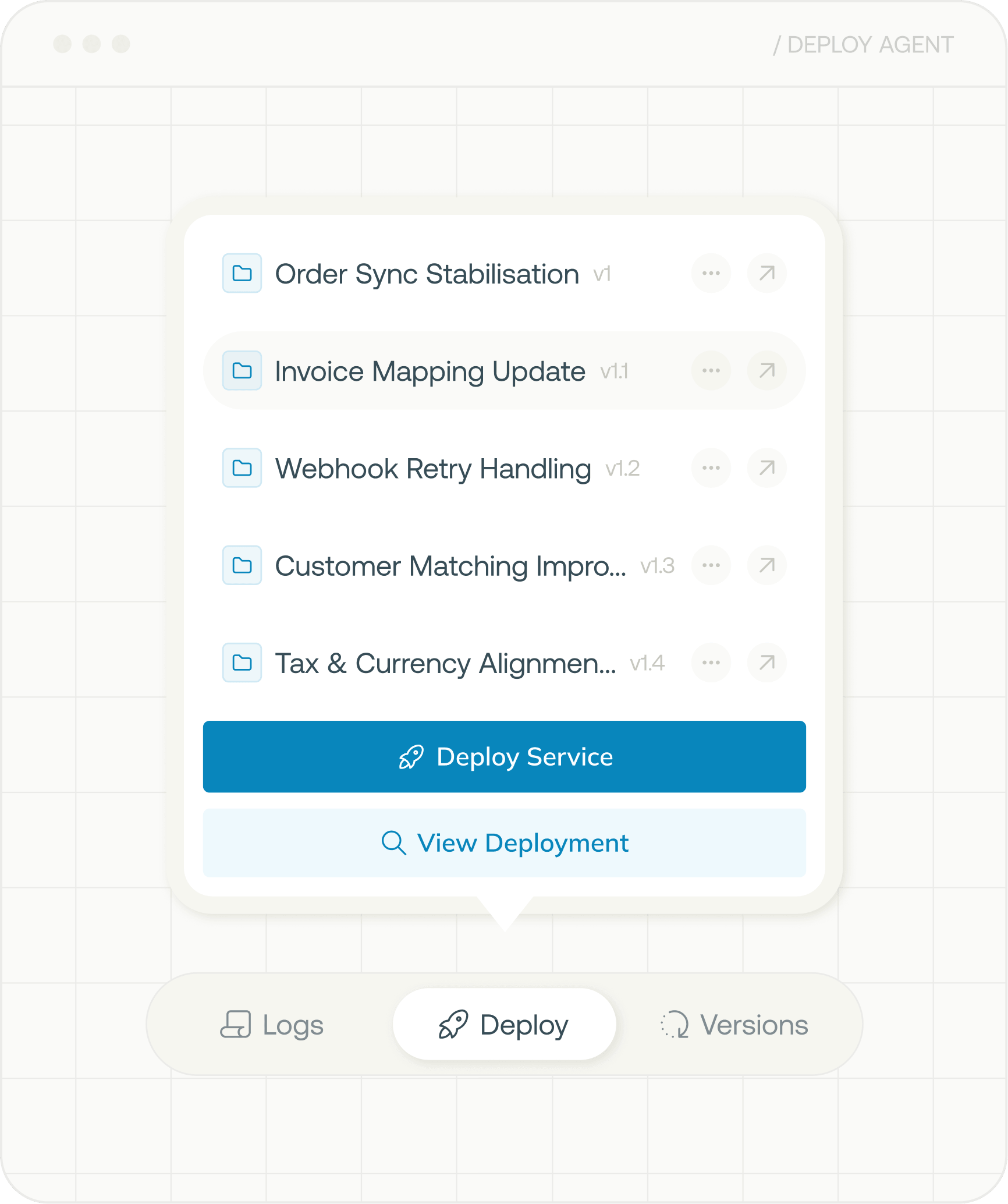Viewport: 1008px width, 1204px height.
Task: Open more options for Customer Matching row
Action: point(711,565)
